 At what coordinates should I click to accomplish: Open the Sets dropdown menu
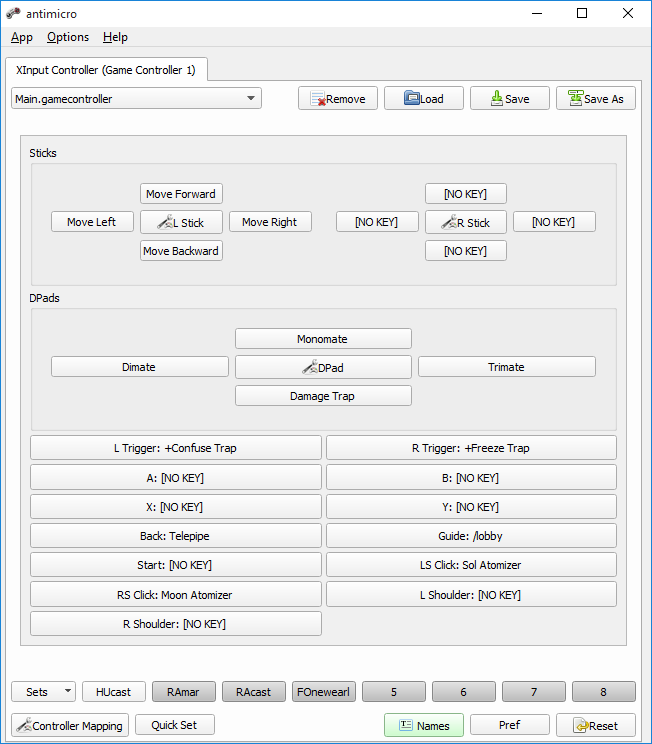point(43,692)
